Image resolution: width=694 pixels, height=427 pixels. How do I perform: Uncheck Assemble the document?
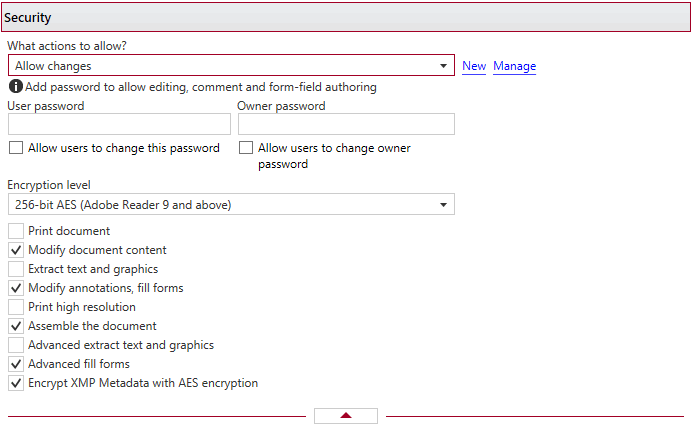click(16, 326)
